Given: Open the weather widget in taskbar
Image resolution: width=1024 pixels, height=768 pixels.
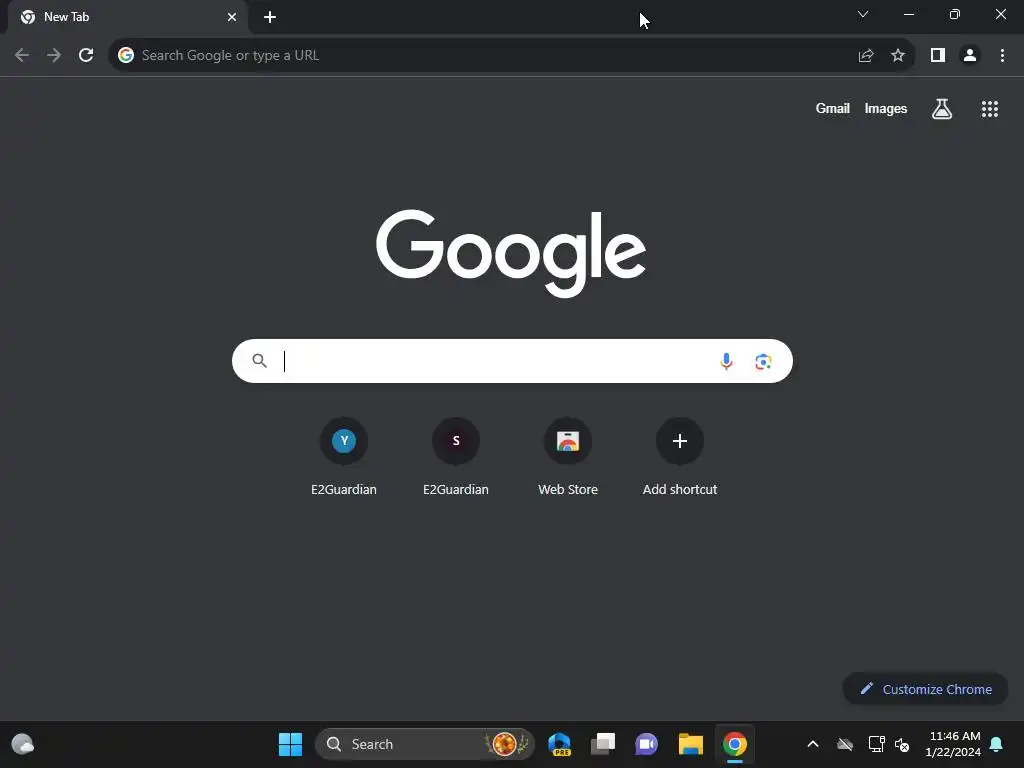Looking at the screenshot, I should click(x=23, y=744).
